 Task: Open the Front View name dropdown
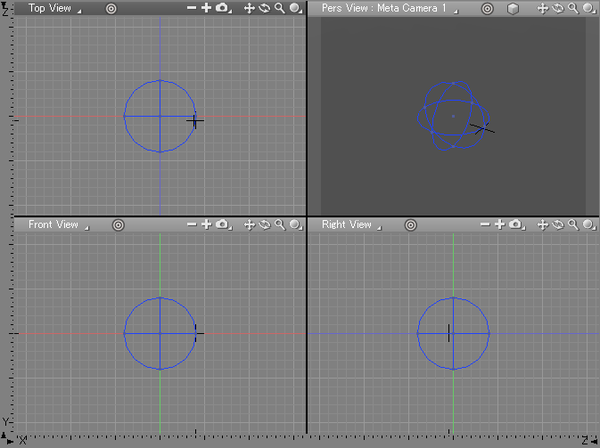[58, 225]
